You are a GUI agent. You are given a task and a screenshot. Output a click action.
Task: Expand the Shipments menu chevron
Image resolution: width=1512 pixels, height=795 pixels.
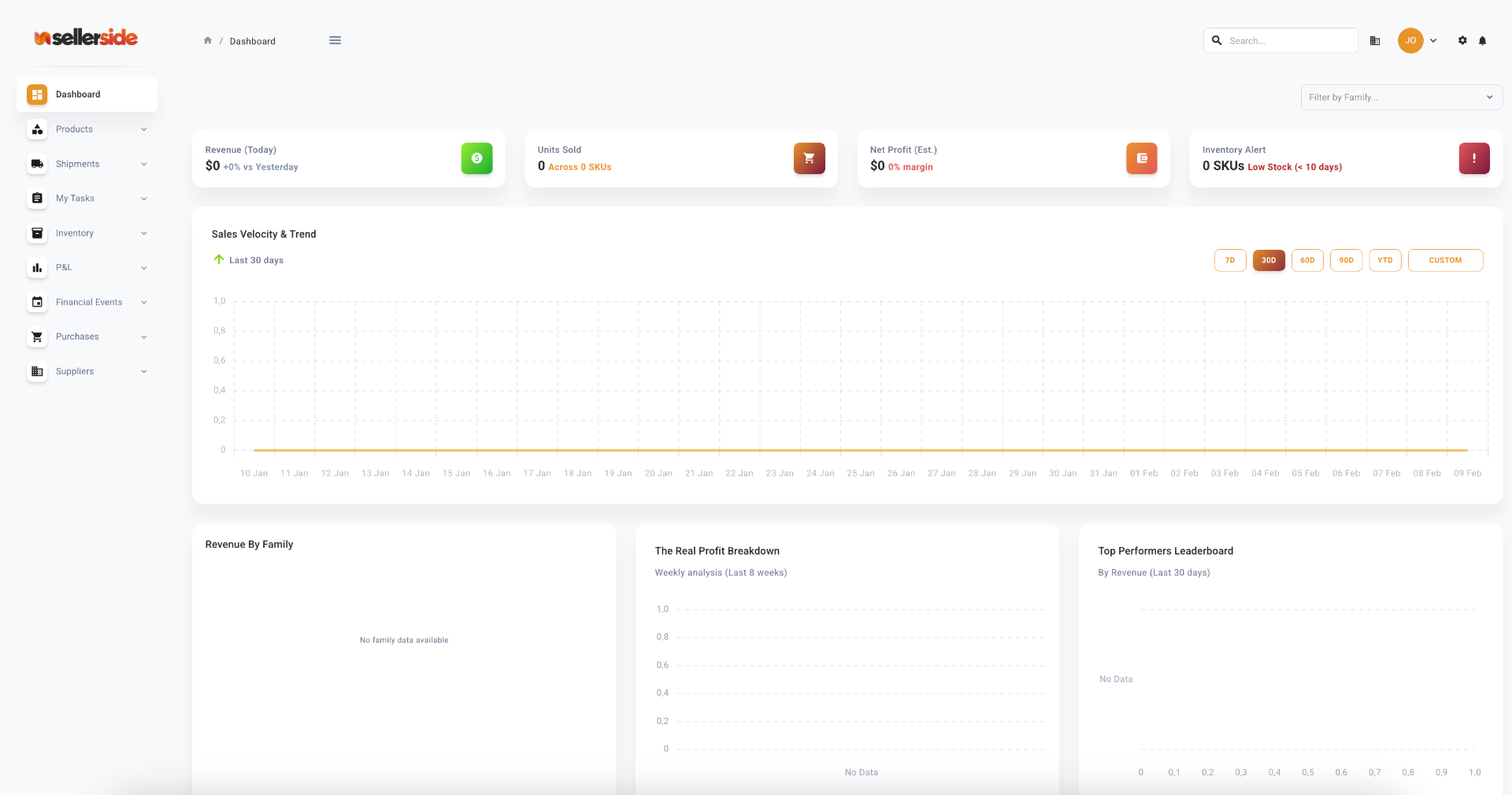[144, 164]
